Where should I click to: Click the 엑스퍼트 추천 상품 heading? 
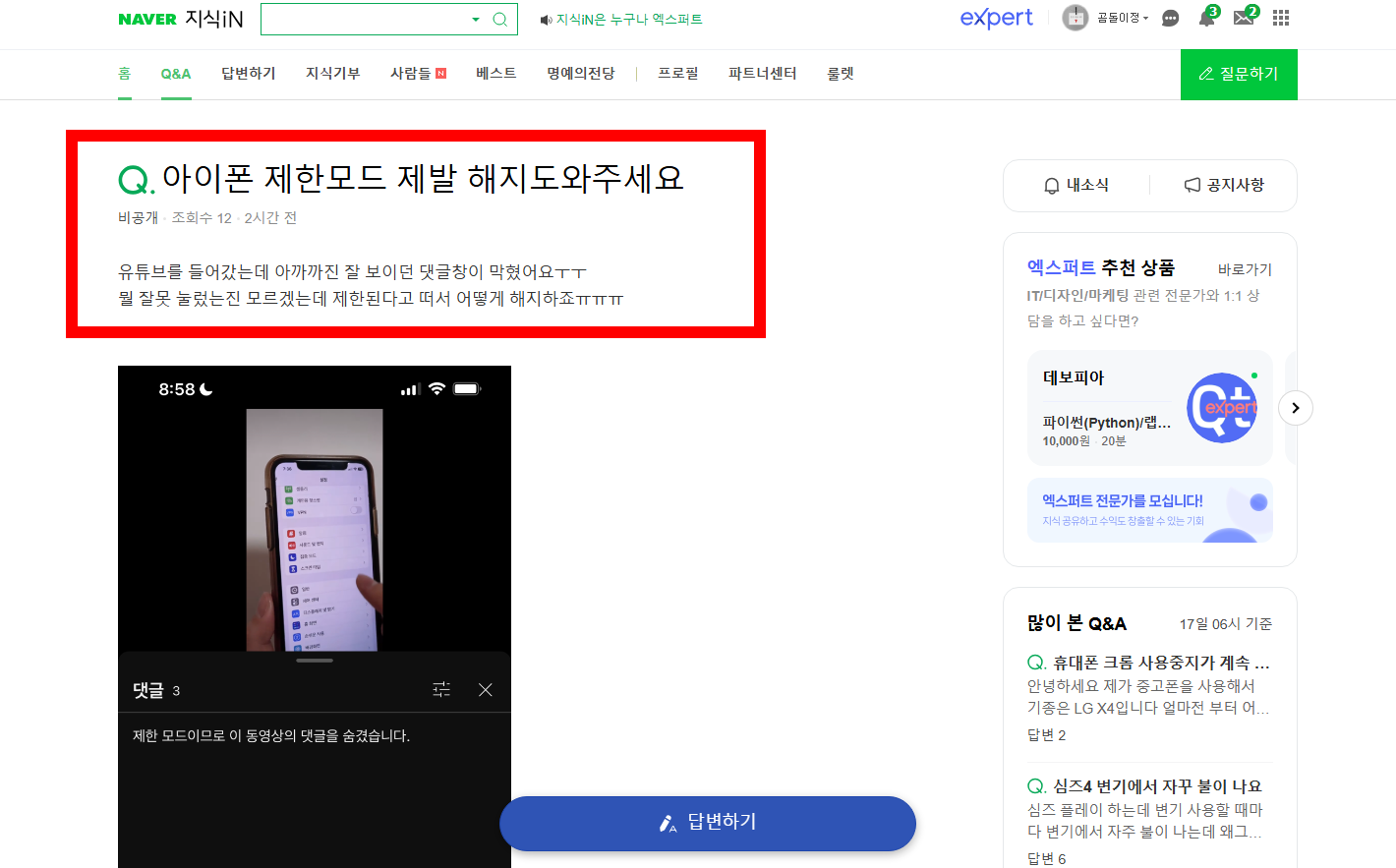[1101, 267]
